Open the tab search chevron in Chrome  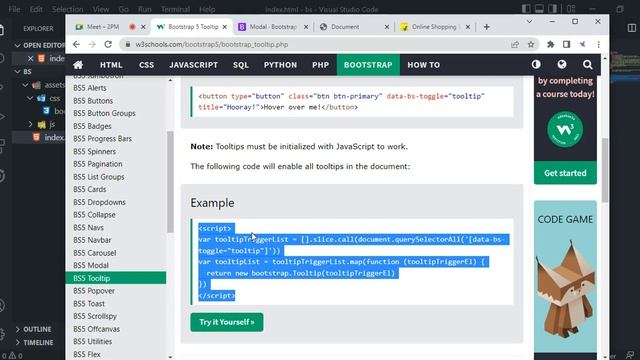529,22
